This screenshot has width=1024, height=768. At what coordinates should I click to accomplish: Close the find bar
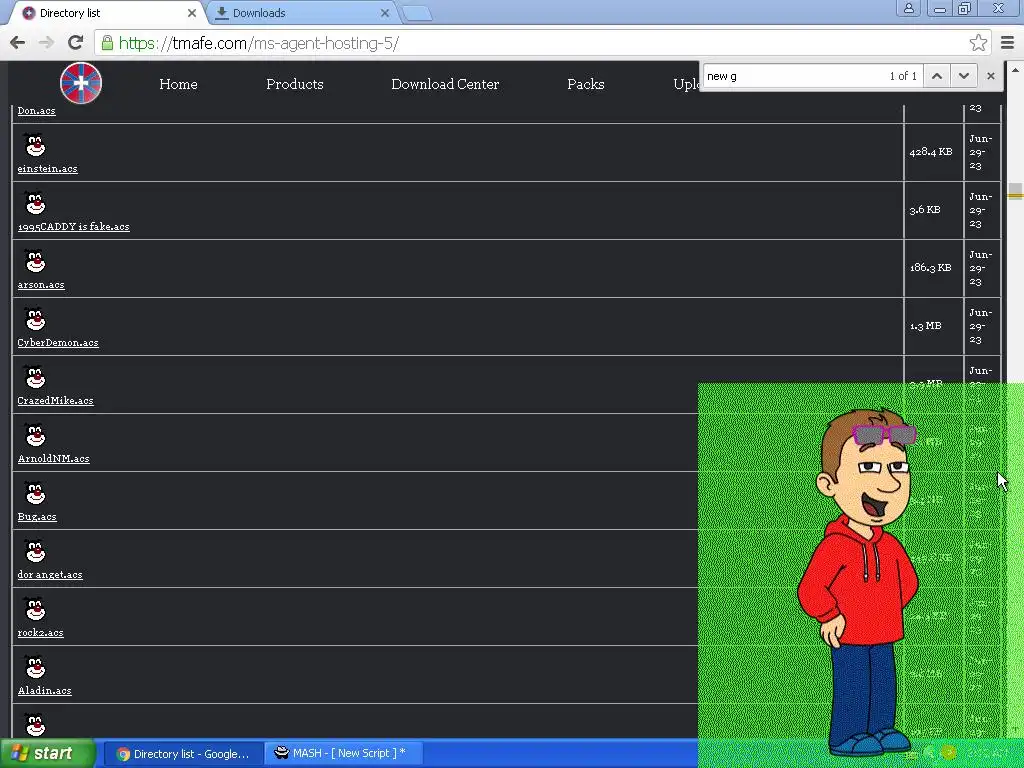[991, 76]
